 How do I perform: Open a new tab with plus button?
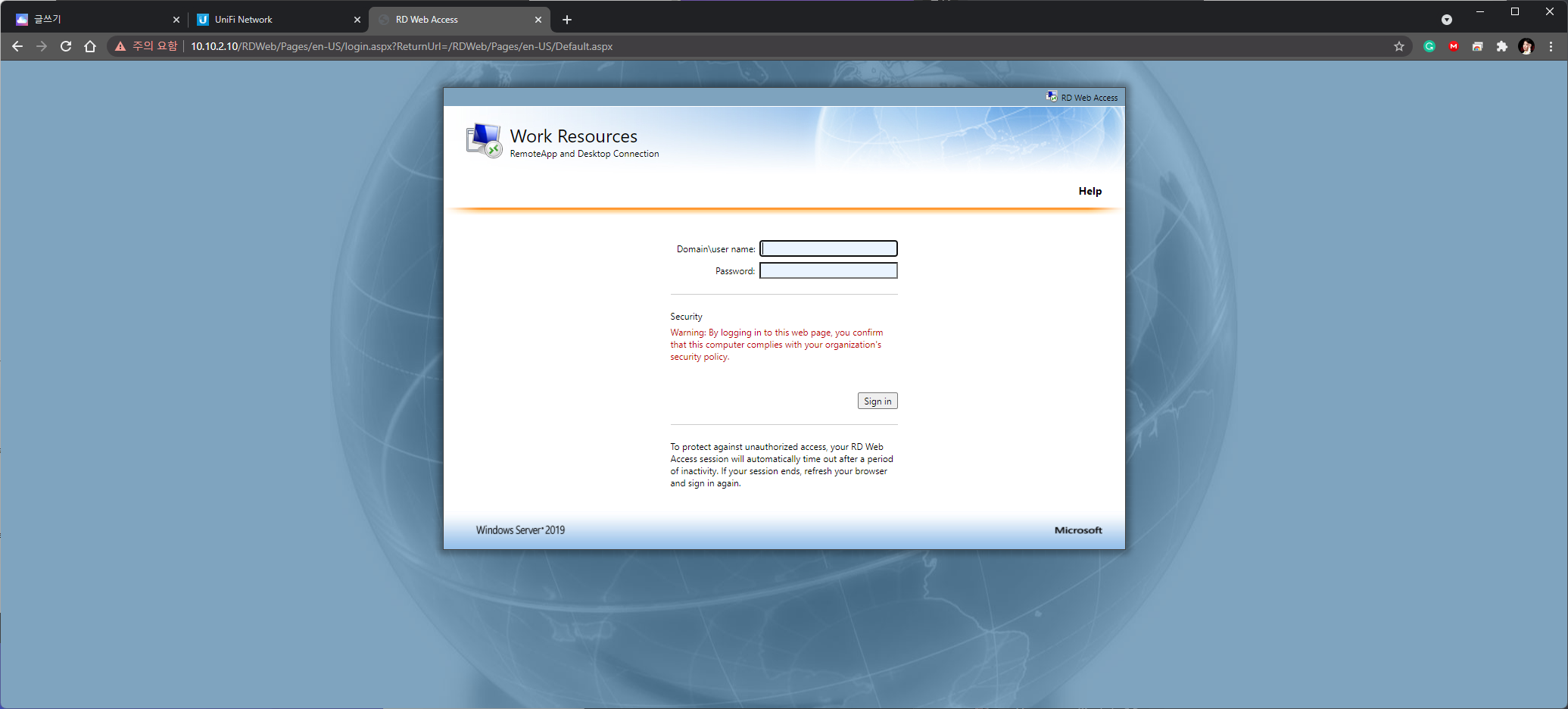(x=567, y=20)
